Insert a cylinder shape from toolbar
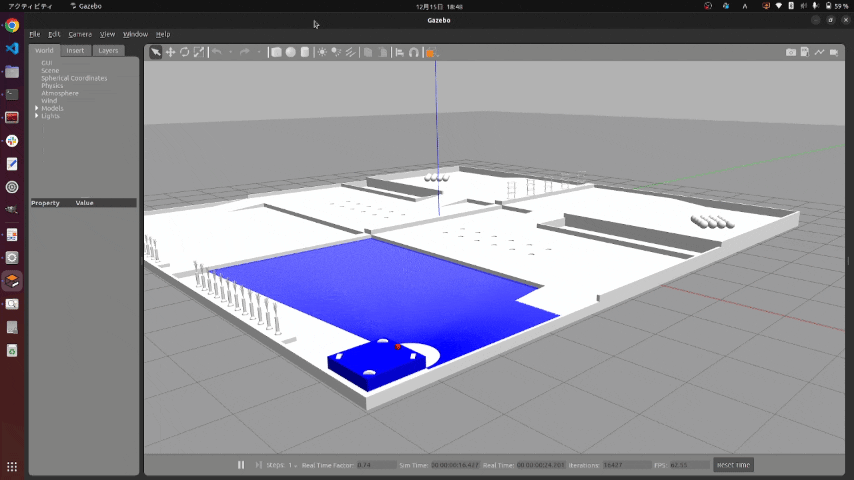Viewport: 854px width, 480px height. pyautogui.click(x=304, y=52)
